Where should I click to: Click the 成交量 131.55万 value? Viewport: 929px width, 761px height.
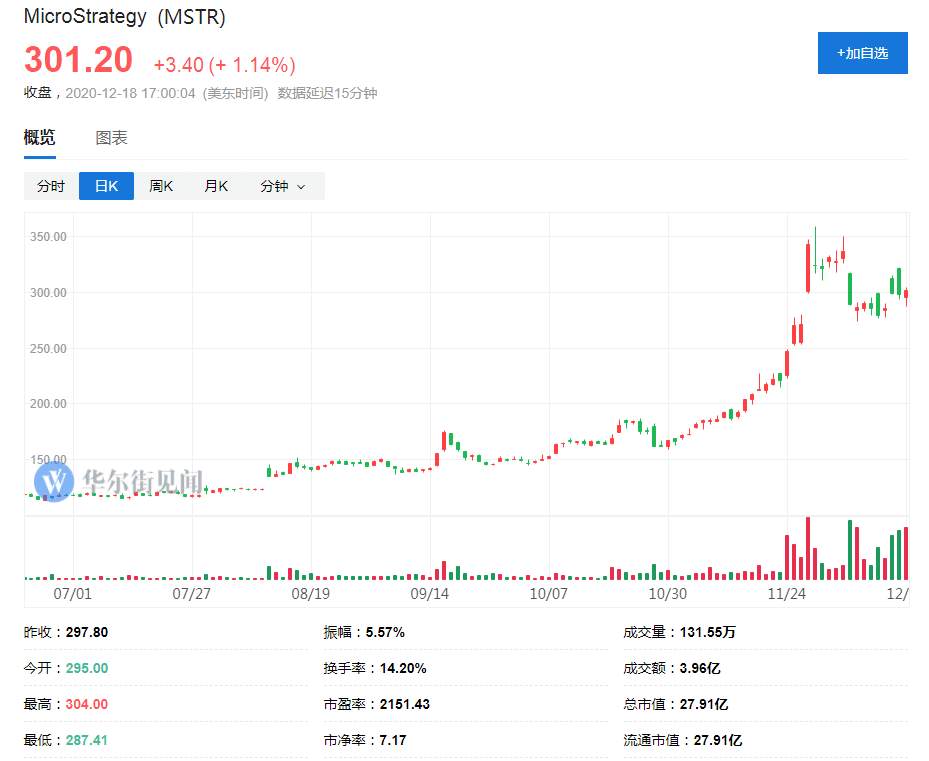(x=707, y=632)
